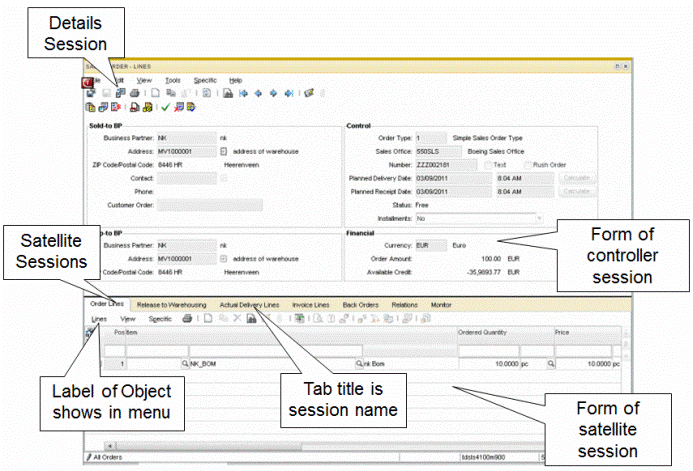Click the new document icon in the main toolbar
Screen dimensions: 693x471
click(156, 93)
